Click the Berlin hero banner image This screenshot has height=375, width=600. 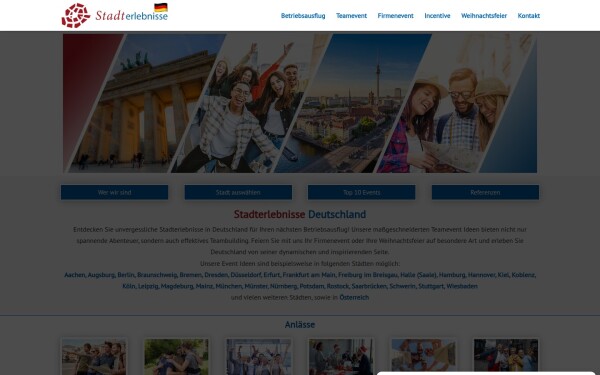tap(300, 103)
